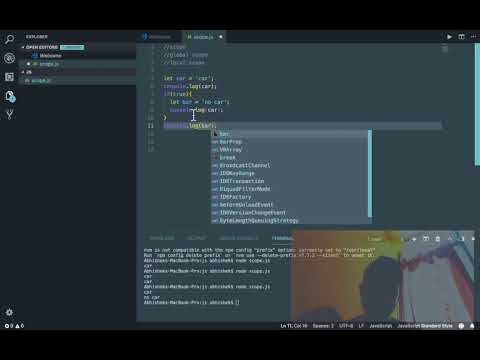The height and width of the screenshot is (360, 480).
Task: Open the editor More Actions ellipsis
Action: click(473, 37)
